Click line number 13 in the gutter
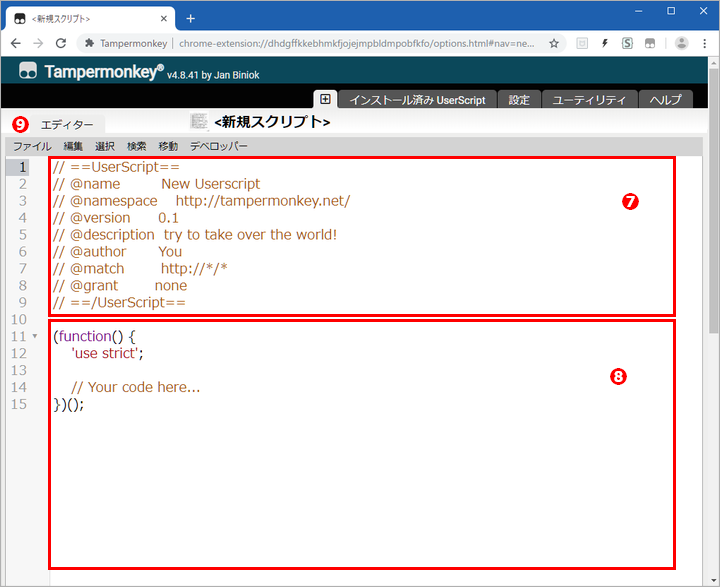The image size is (720, 587). pyautogui.click(x=19, y=370)
